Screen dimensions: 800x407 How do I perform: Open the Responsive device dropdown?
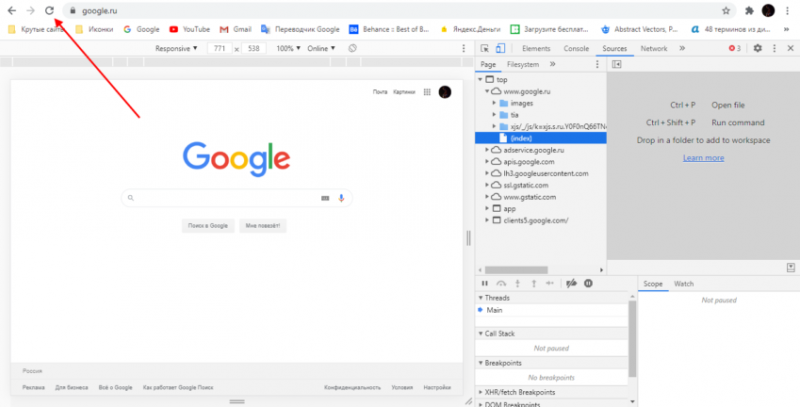177,48
